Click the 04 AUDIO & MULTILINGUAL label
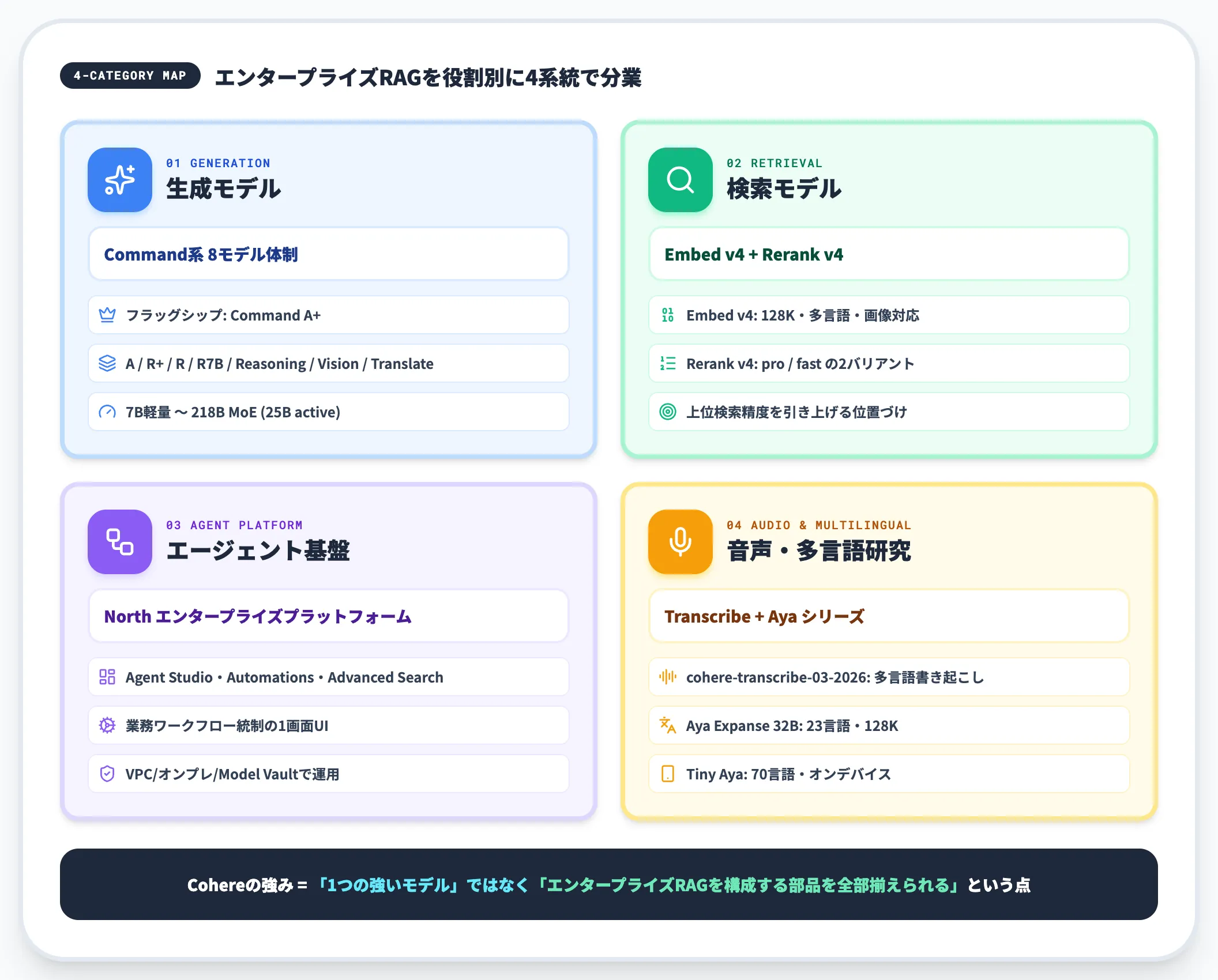 (819, 525)
